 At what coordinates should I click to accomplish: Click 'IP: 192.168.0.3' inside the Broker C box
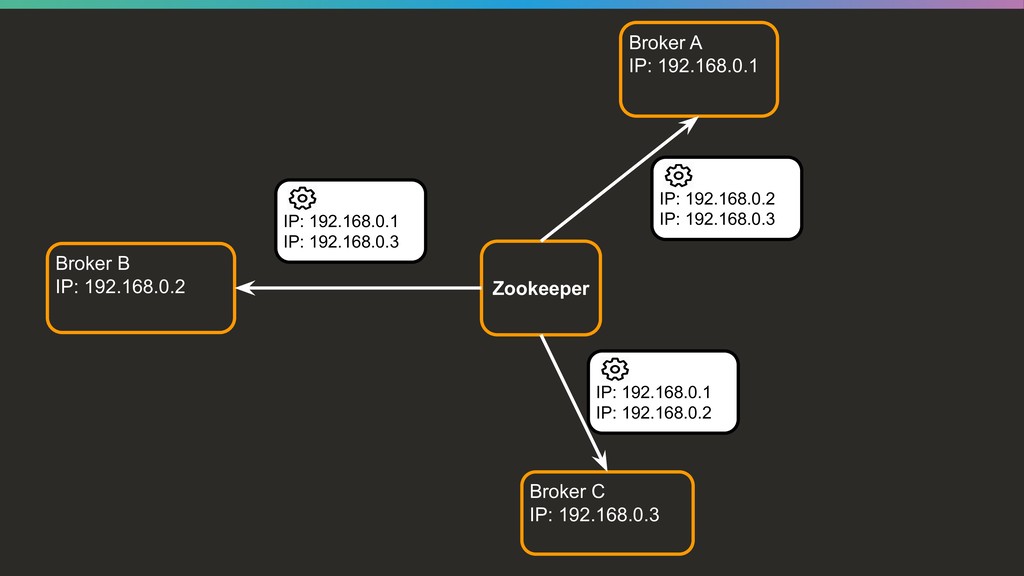tap(594, 515)
